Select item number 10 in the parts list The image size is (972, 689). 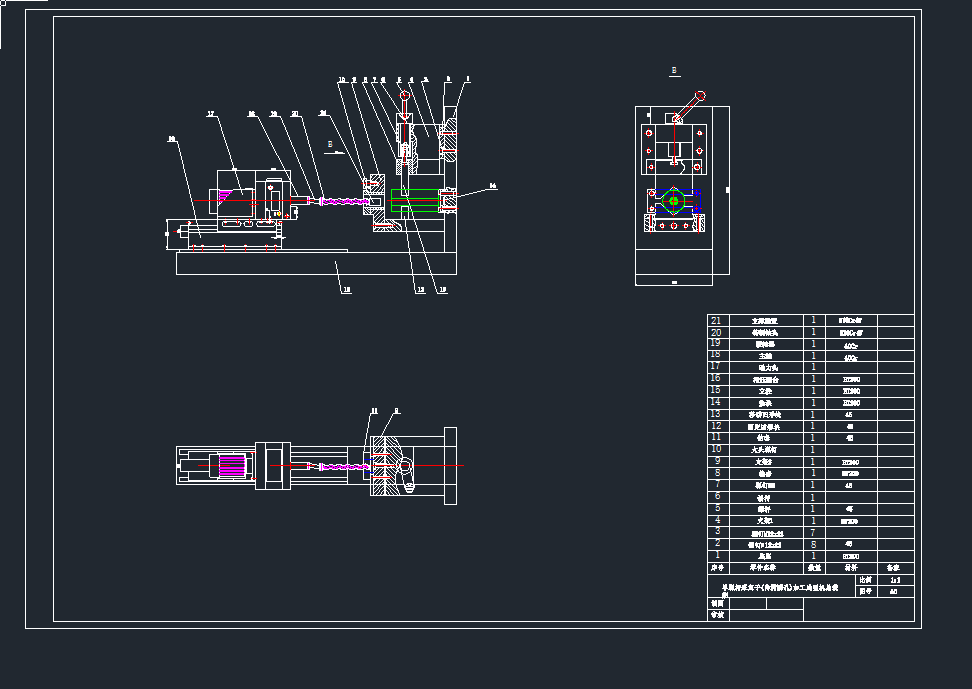click(x=715, y=449)
